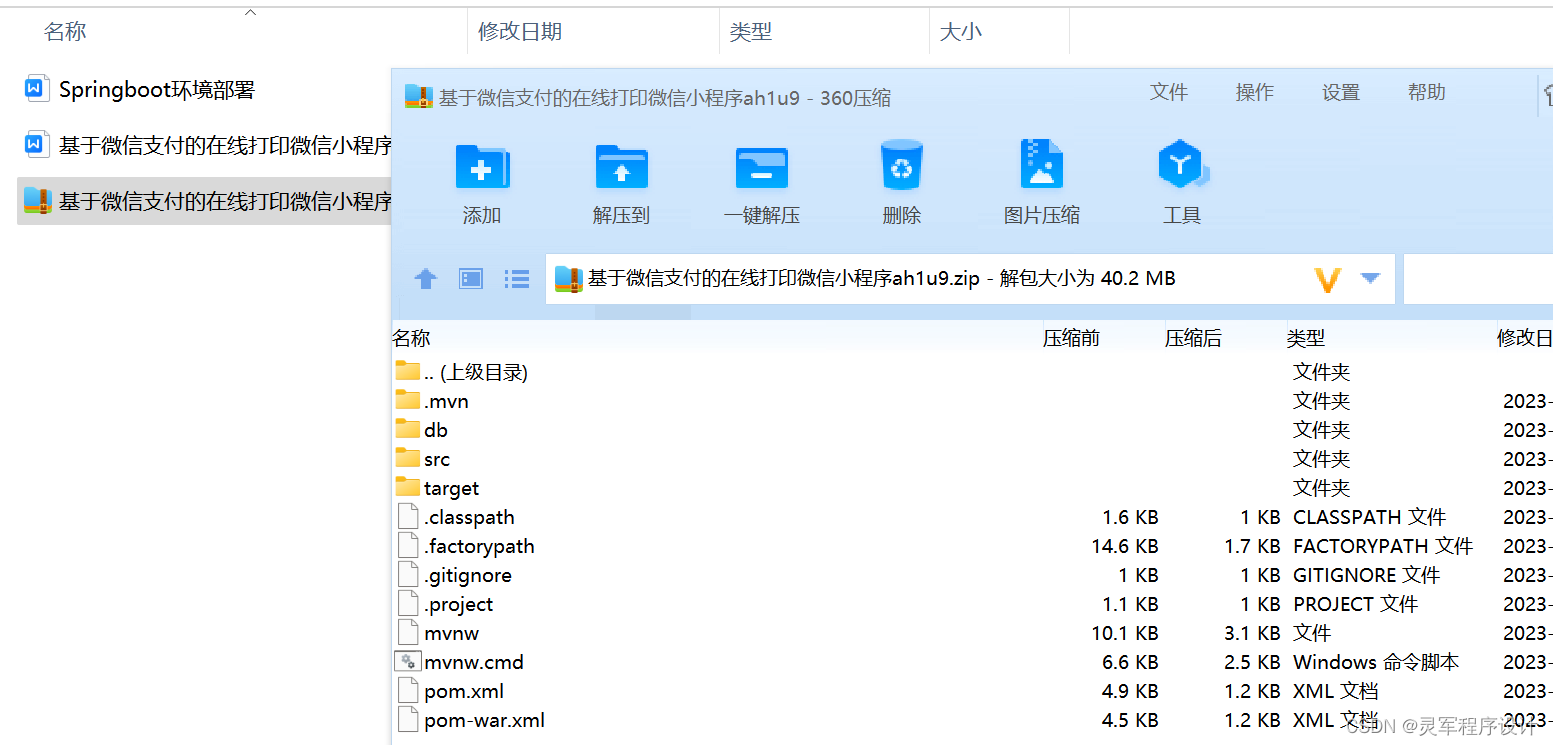Open the 图片压缩 image compression tool
Image resolution: width=1553 pixels, height=745 pixels.
[x=1041, y=180]
